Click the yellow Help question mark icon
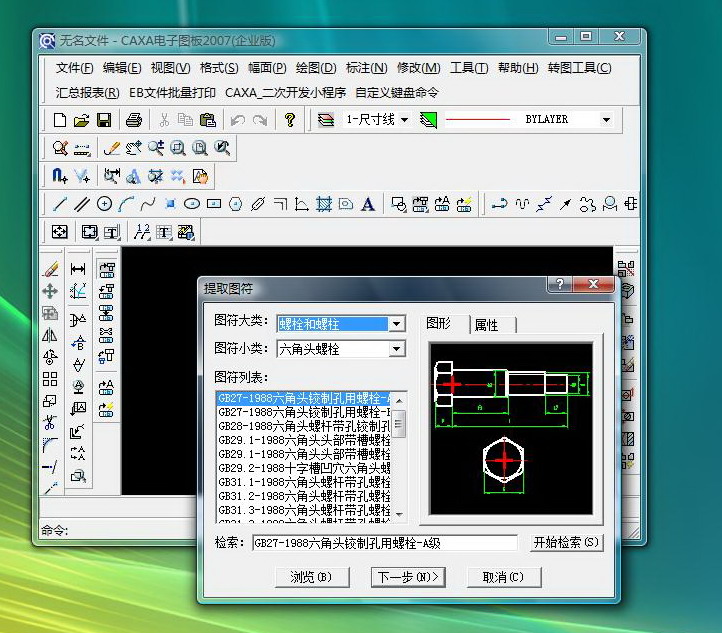The image size is (722, 633). (290, 120)
